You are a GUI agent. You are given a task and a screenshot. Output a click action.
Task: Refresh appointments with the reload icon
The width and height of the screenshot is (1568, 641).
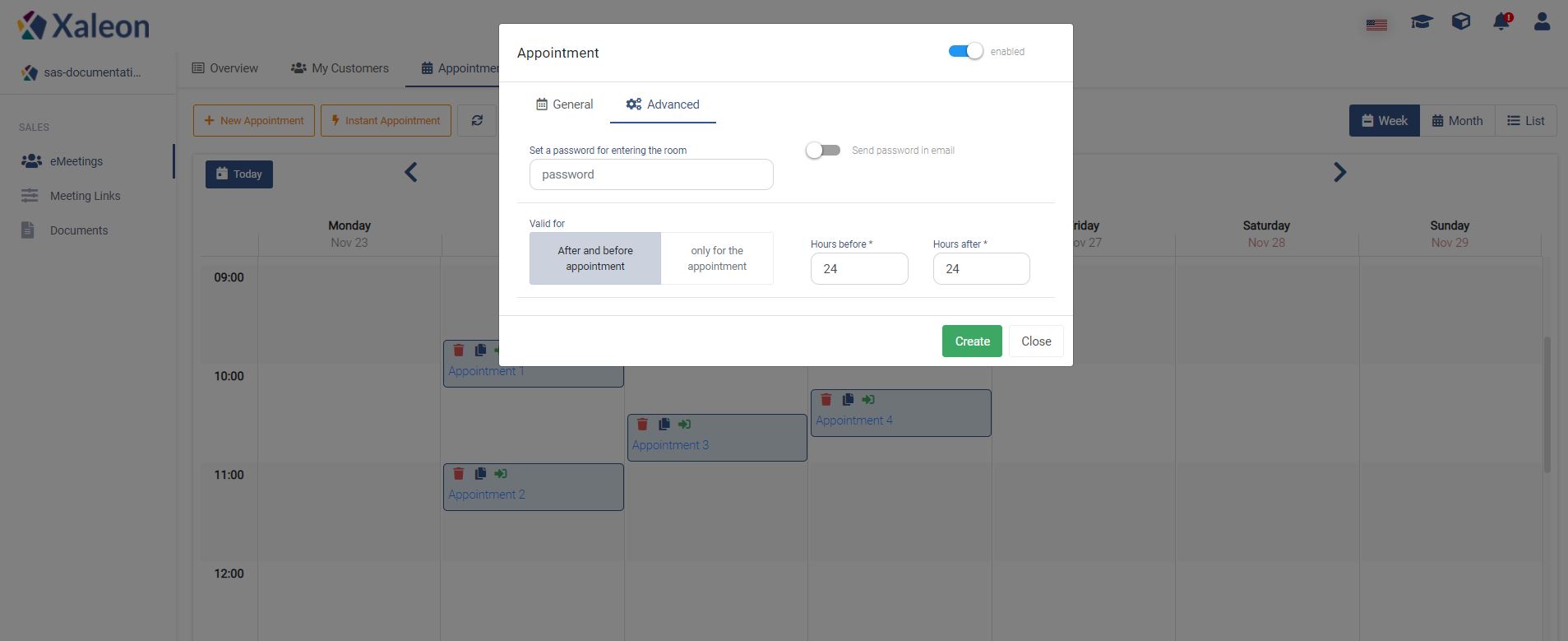tap(477, 120)
